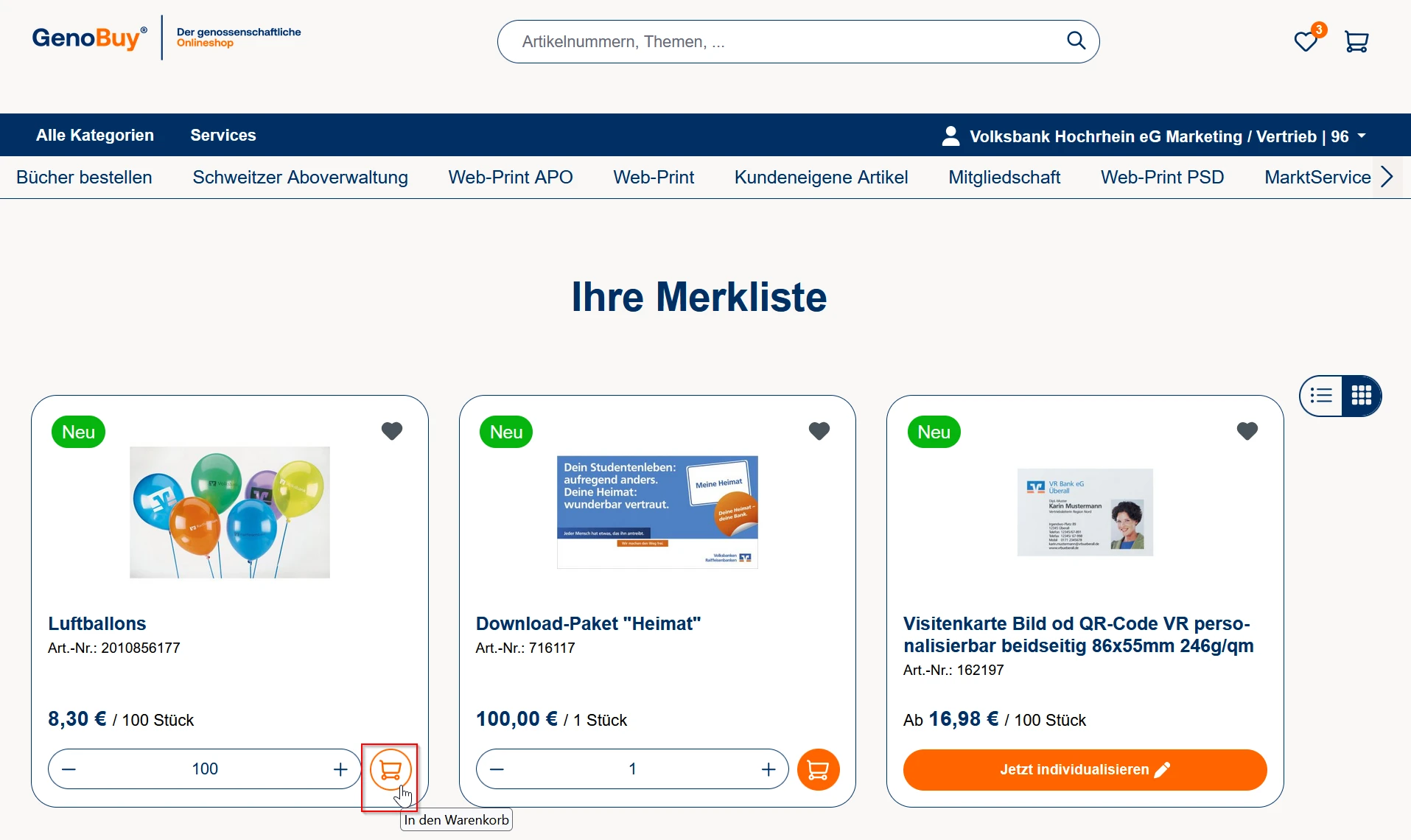Screen dimensions: 1411x840
Task: Open the wishlist heart icon in header
Action: pos(1306,42)
